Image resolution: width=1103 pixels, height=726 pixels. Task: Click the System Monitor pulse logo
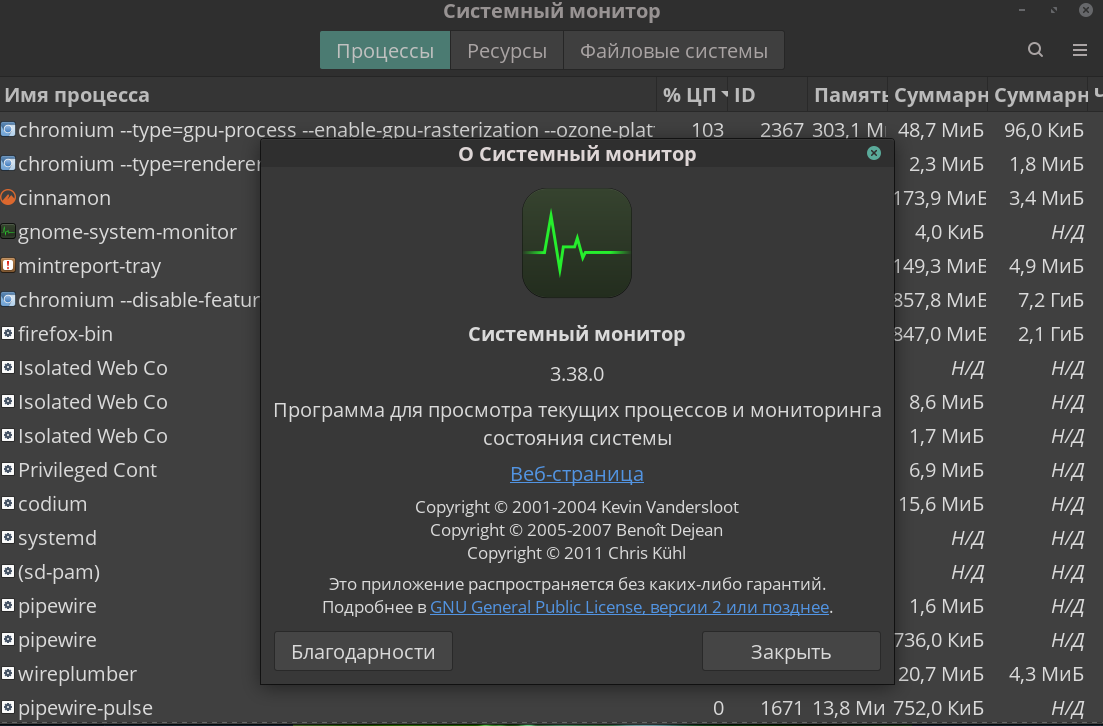[x=577, y=243]
